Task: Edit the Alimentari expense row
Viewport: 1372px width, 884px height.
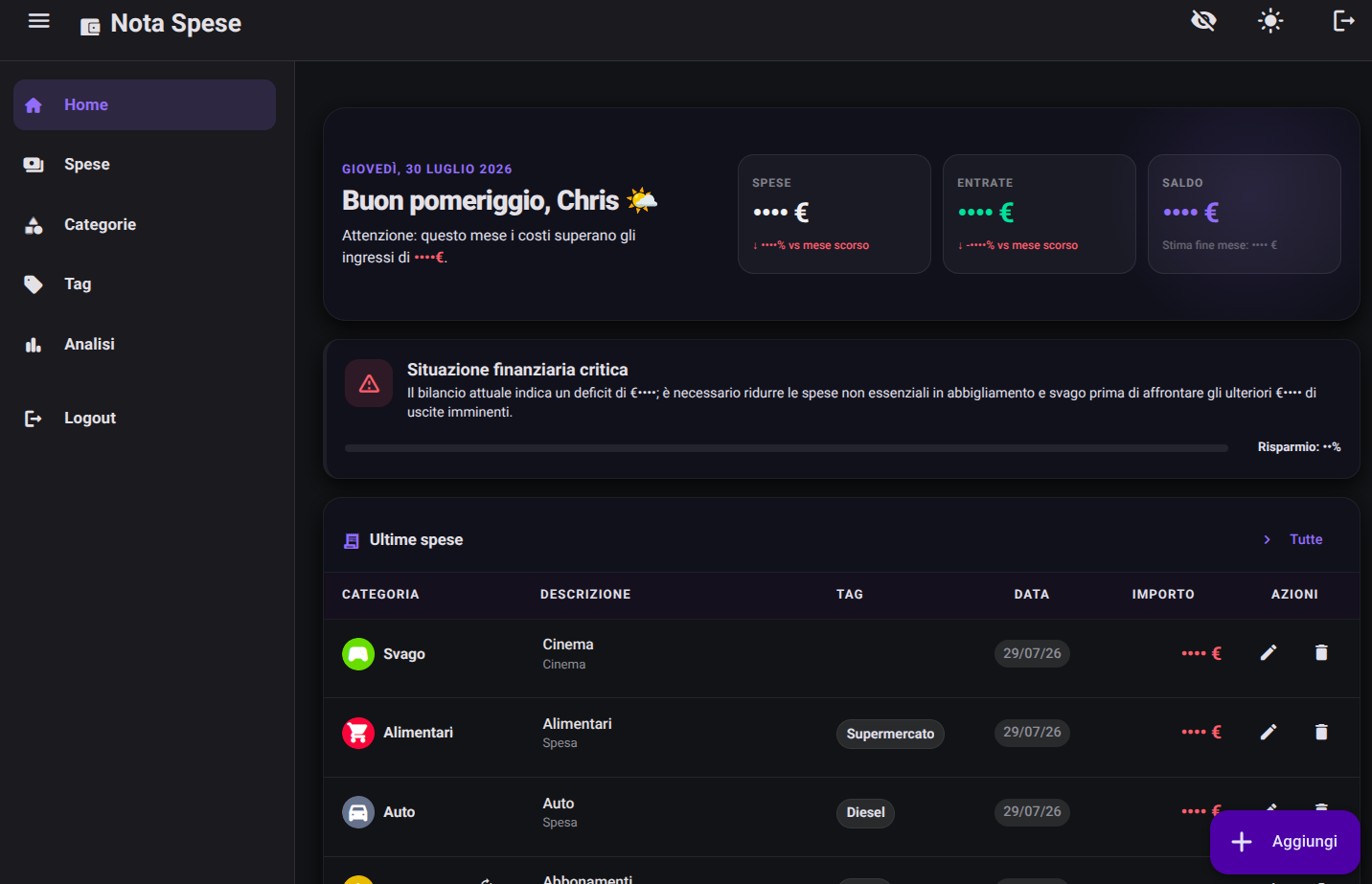Action: click(1269, 733)
